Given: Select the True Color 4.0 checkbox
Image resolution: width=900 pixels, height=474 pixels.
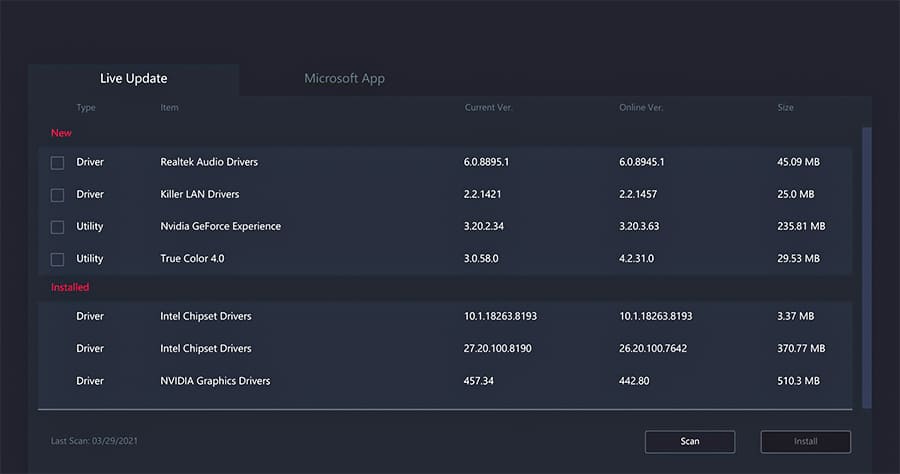Looking at the screenshot, I should [x=57, y=259].
